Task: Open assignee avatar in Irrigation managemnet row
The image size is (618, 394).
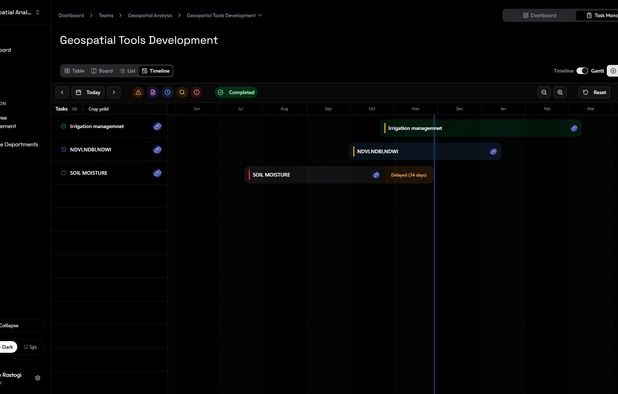Action: tap(157, 126)
